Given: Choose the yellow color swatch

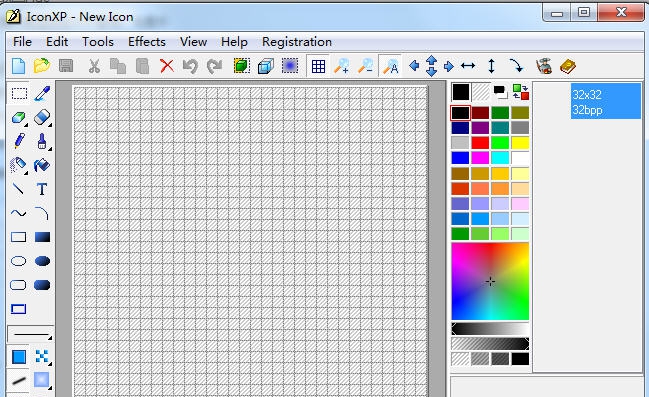Looking at the screenshot, I should tap(520, 143).
